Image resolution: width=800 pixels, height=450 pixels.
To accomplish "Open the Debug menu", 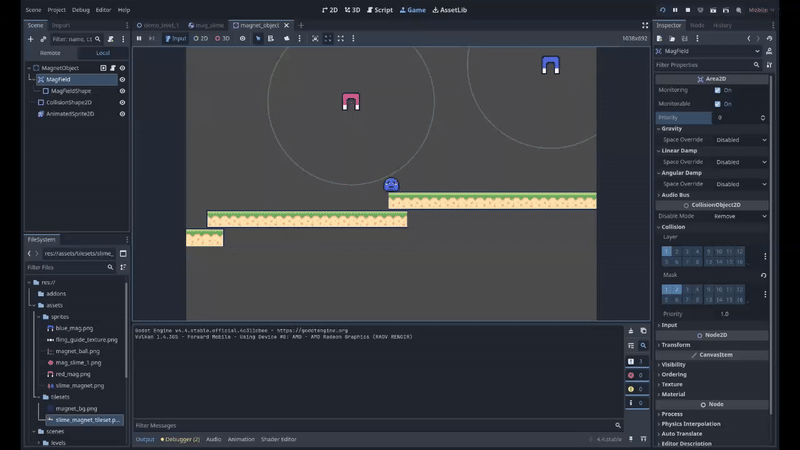I will [x=81, y=10].
